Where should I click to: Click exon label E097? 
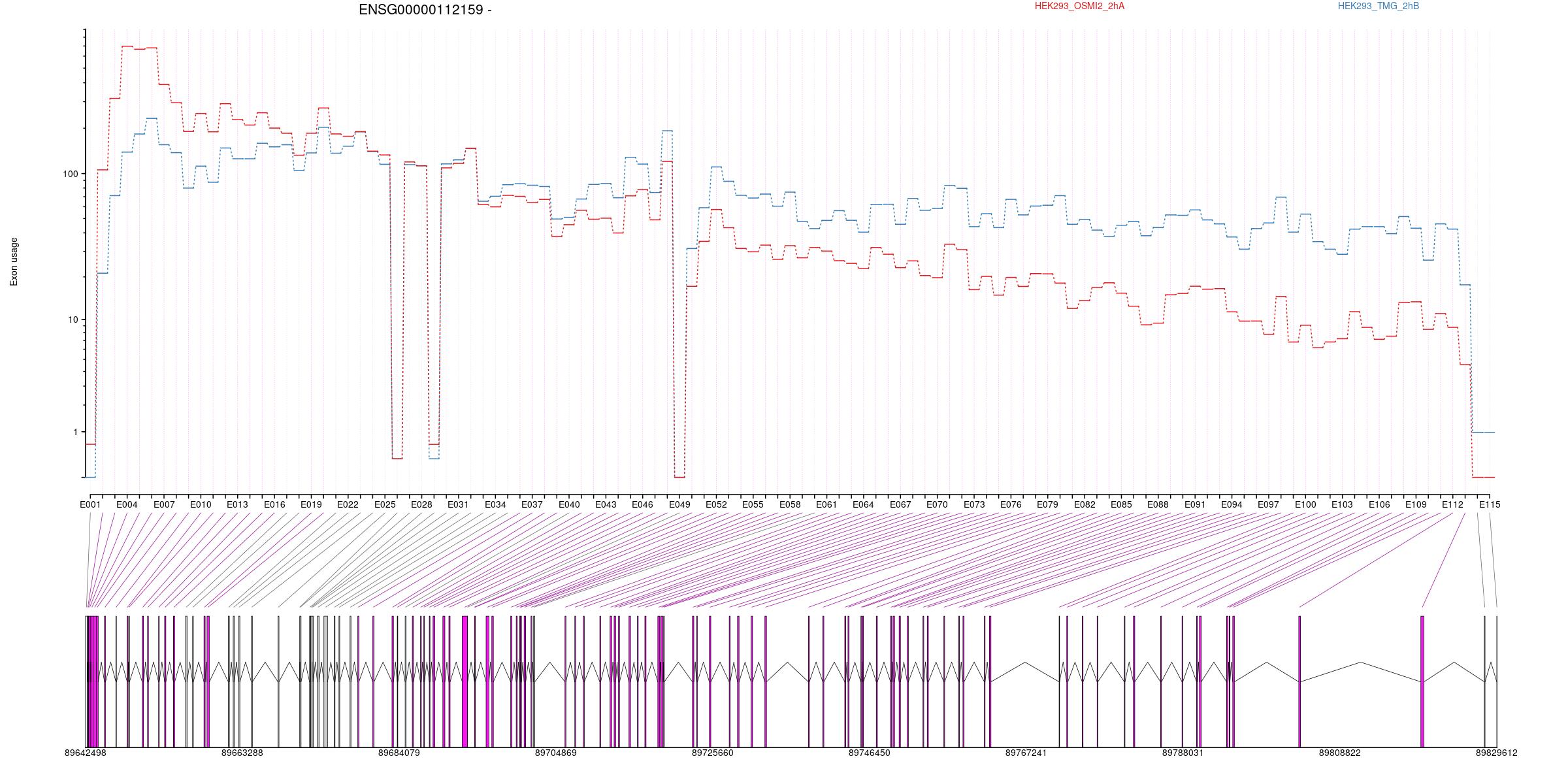click(1268, 504)
